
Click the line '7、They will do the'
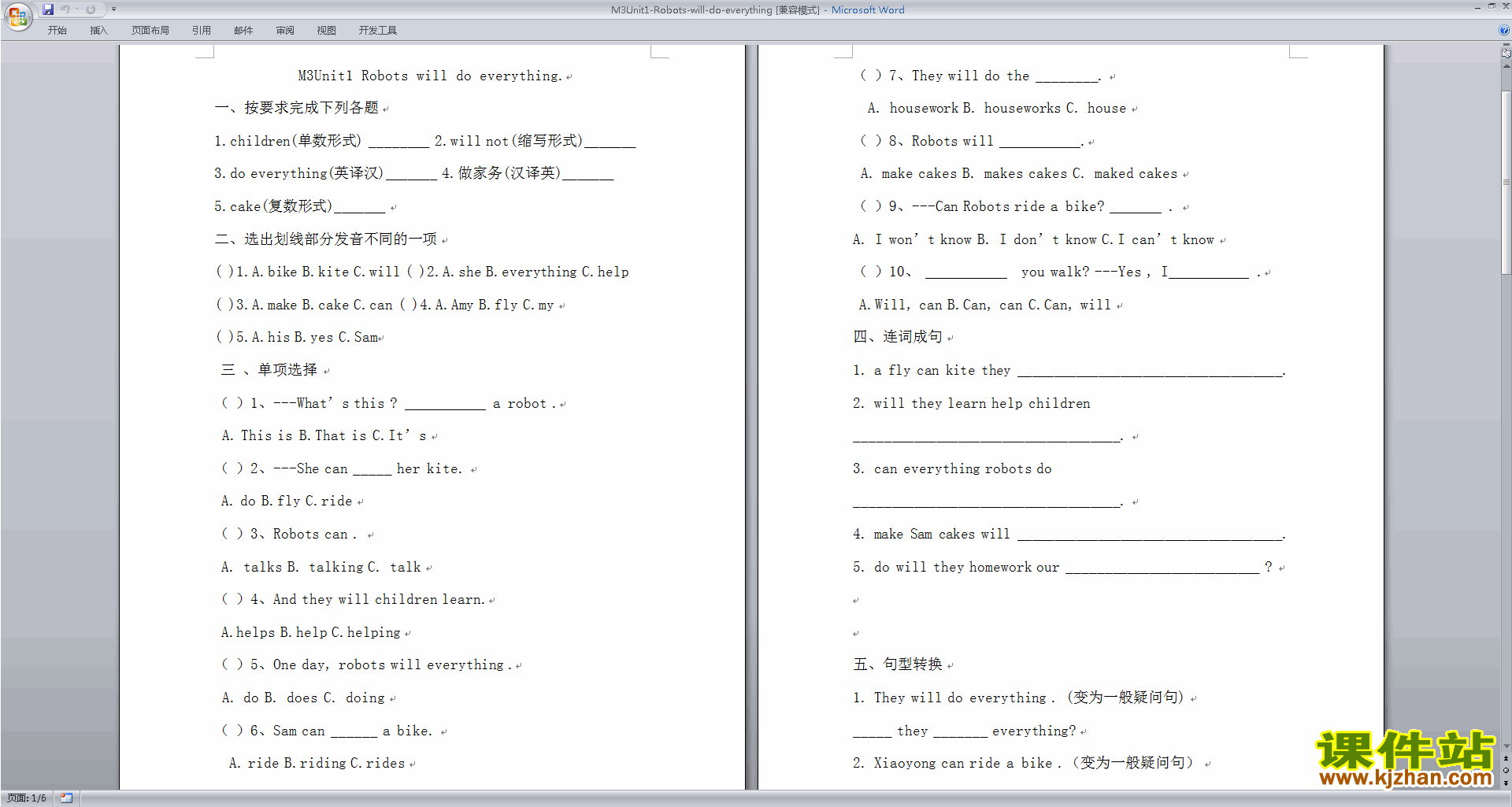coord(980,76)
